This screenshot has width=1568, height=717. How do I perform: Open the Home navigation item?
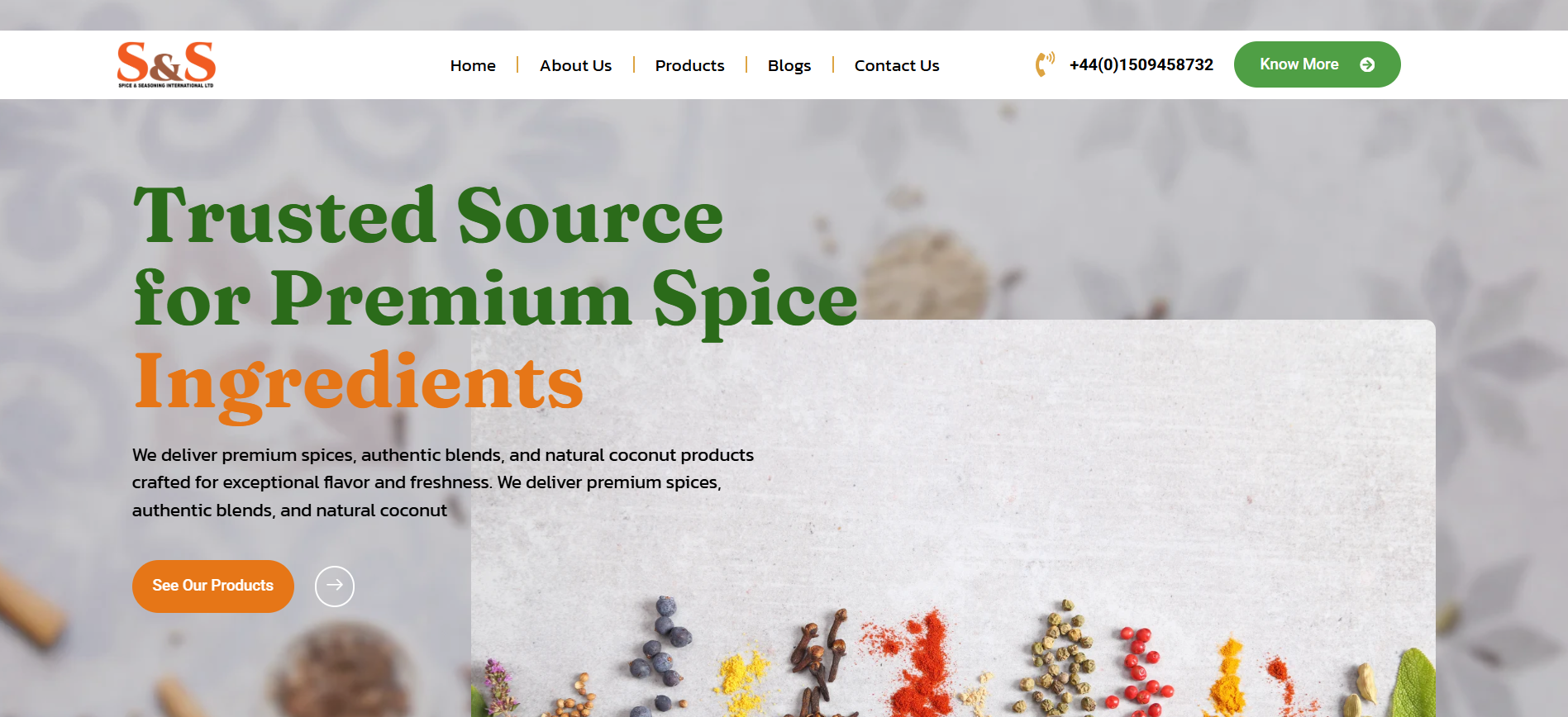pos(473,65)
